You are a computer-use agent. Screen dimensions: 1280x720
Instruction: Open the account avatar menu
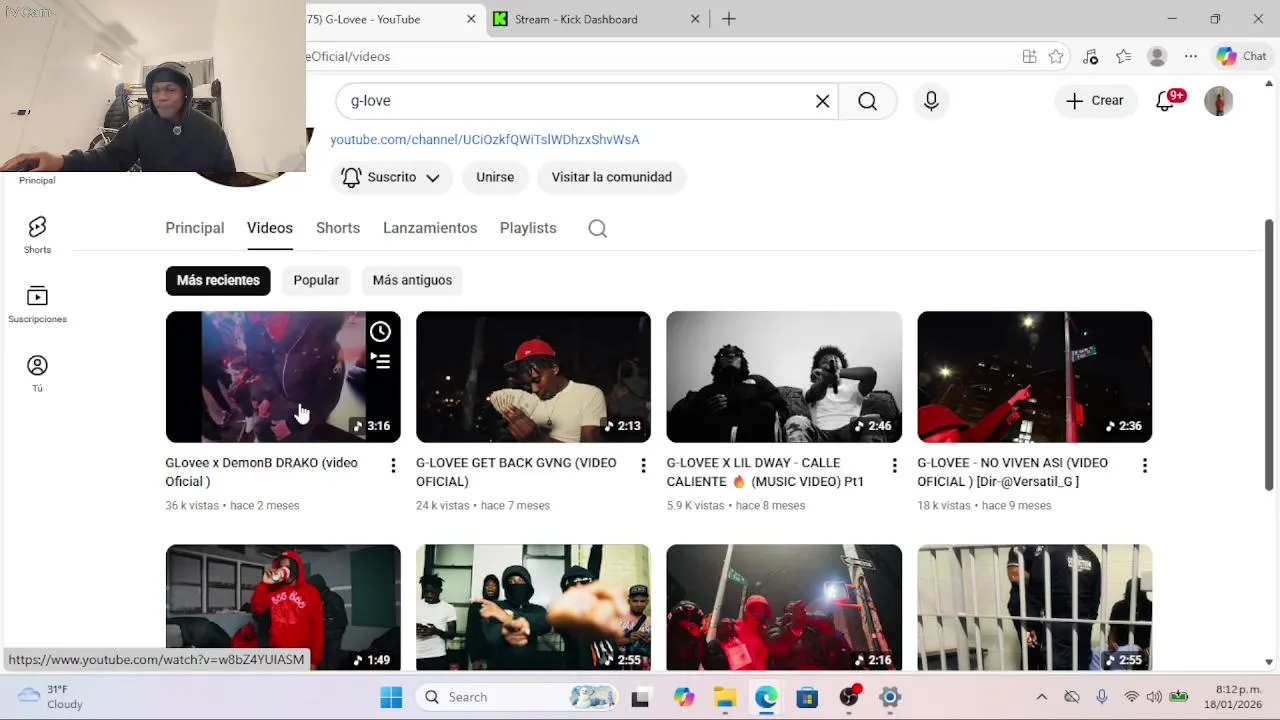coord(1218,101)
